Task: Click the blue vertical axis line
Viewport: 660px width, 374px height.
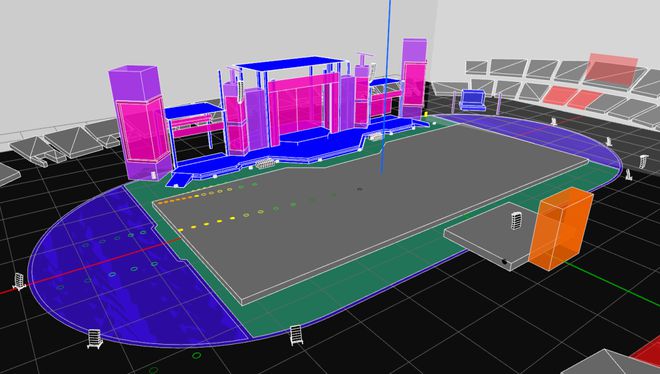Action: 386,86
